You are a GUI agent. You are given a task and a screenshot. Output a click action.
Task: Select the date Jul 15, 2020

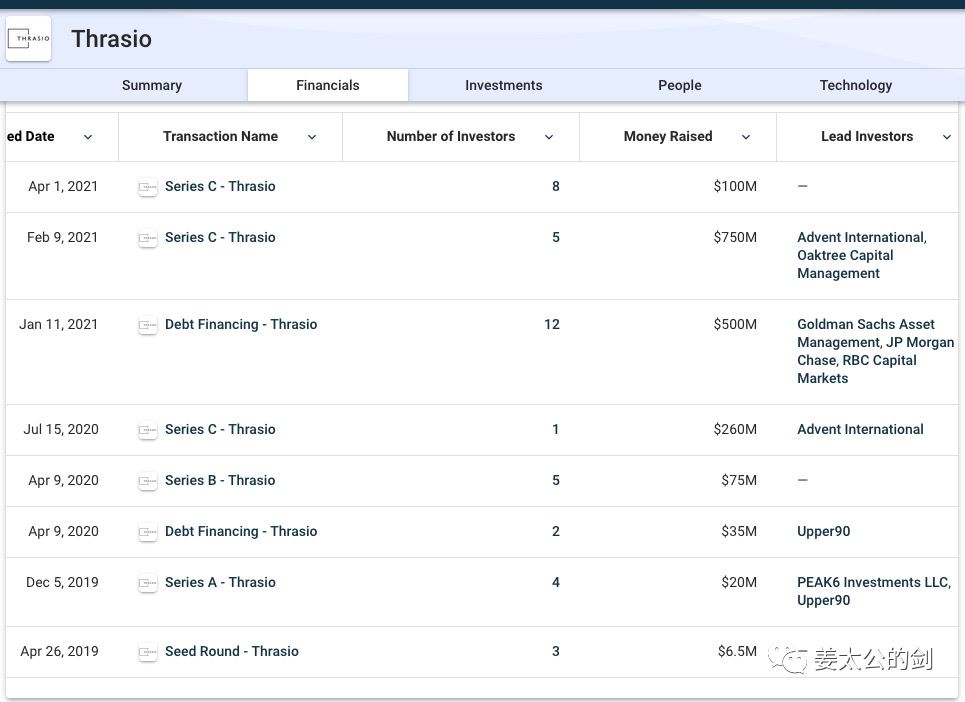(x=61, y=429)
